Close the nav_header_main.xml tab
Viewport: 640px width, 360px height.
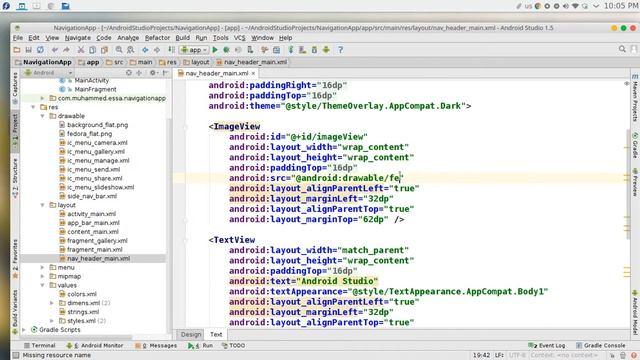click(253, 73)
